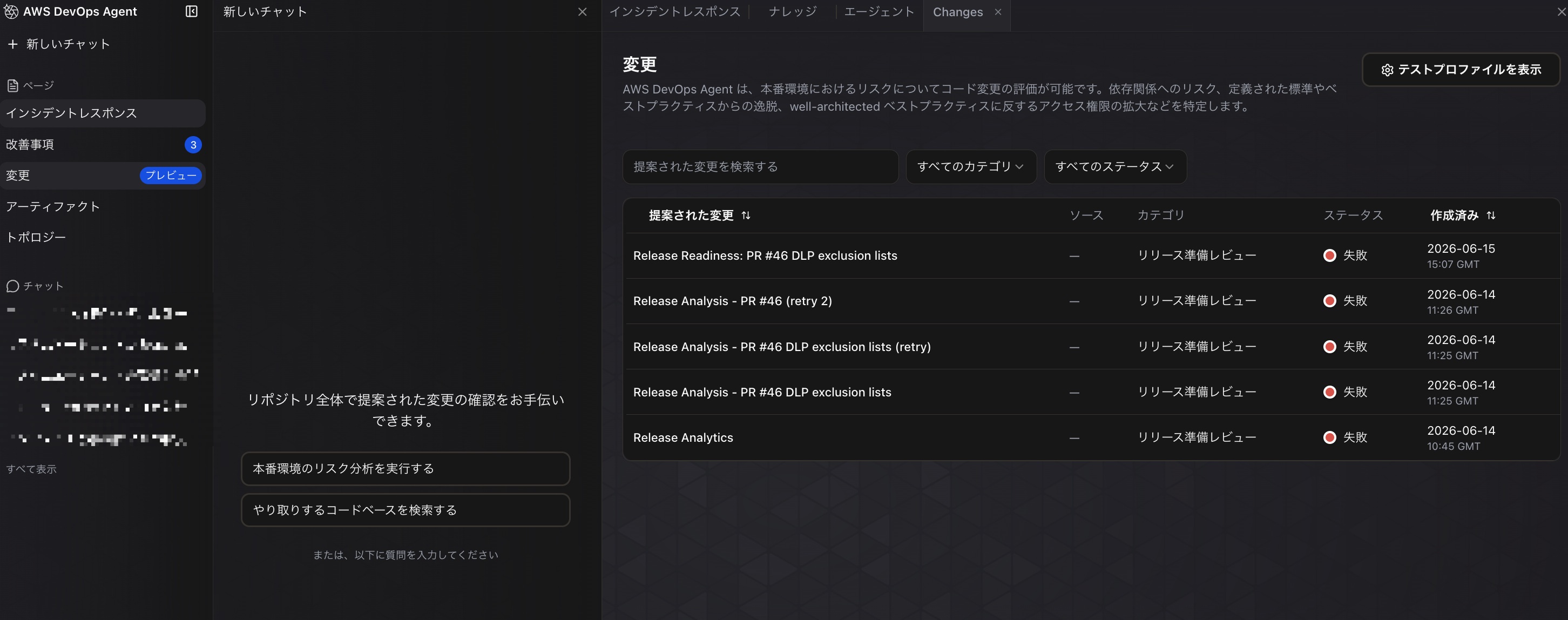
Task: Open Release Readiness: PR #46 DLP exclusion lists
Action: tap(765, 256)
